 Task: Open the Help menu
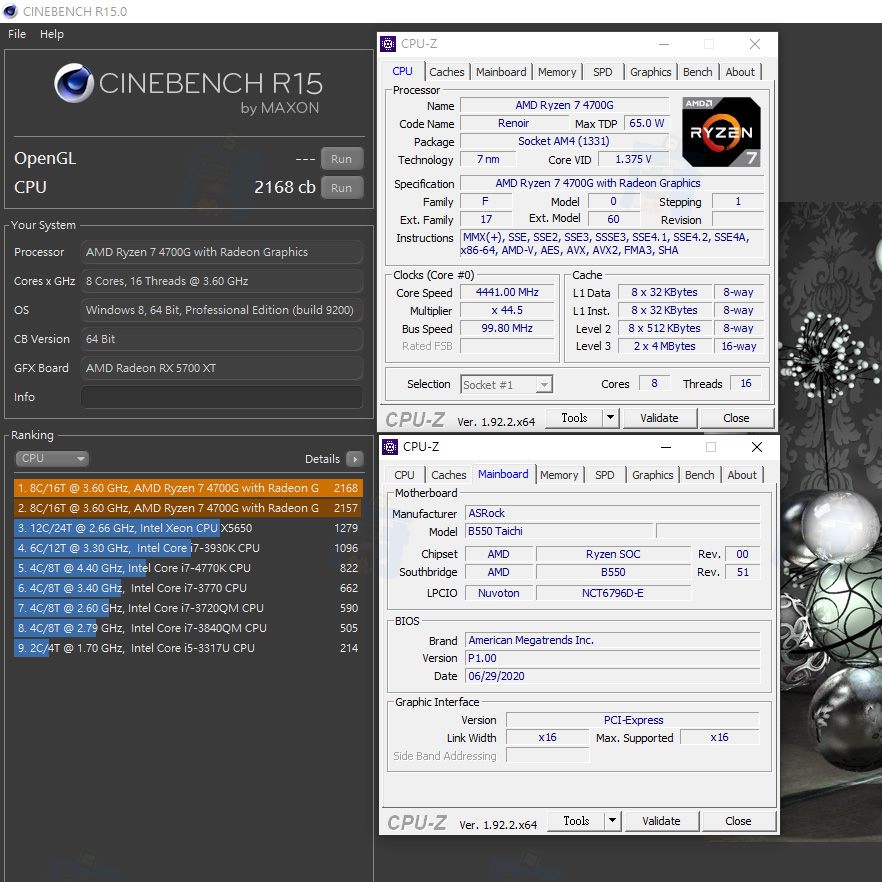pyautogui.click(x=51, y=33)
